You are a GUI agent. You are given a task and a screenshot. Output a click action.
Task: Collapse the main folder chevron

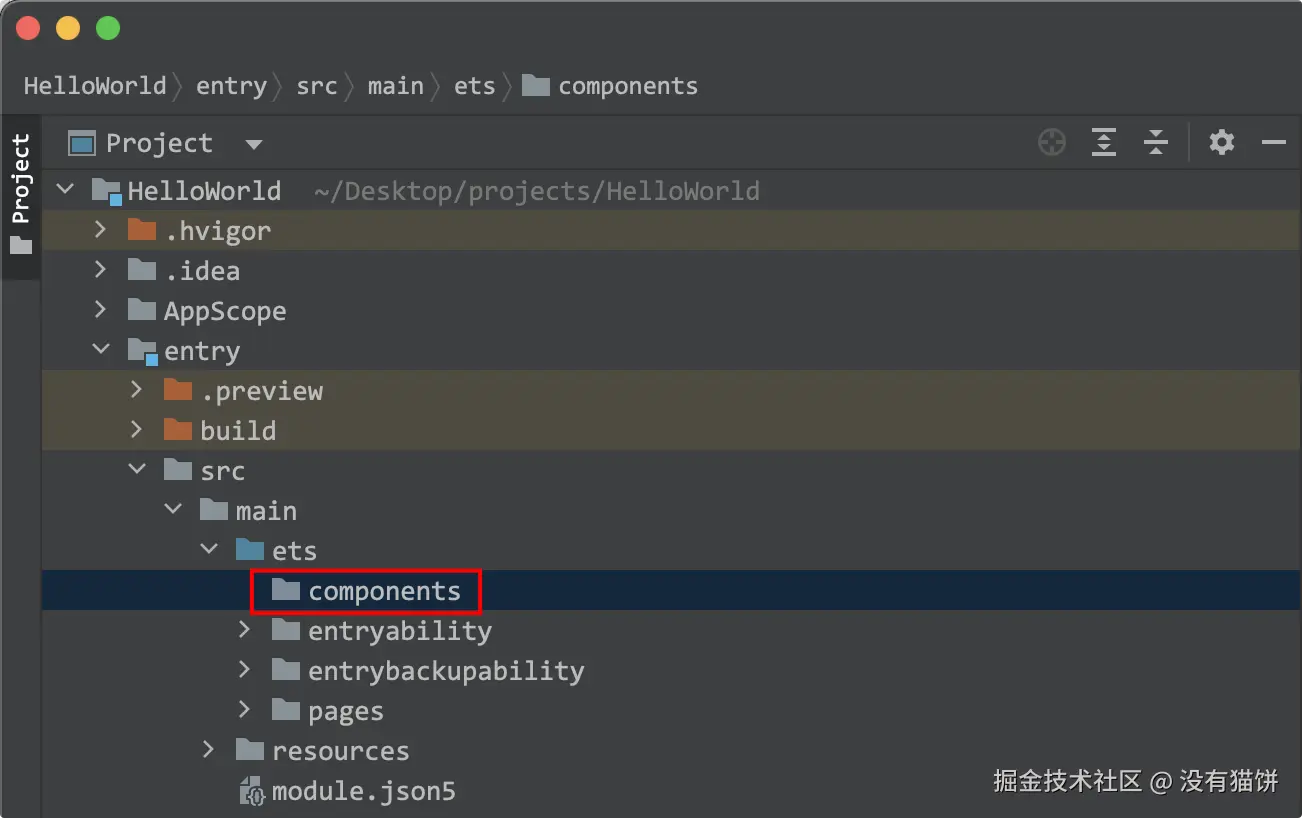[174, 510]
